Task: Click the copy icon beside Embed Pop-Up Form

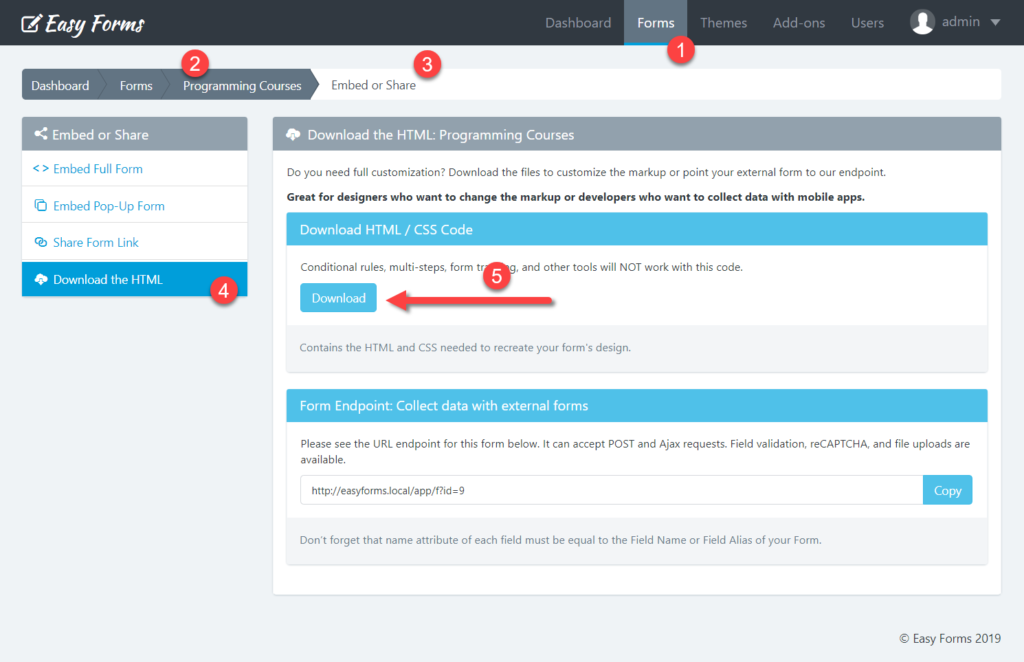Action: coord(41,206)
